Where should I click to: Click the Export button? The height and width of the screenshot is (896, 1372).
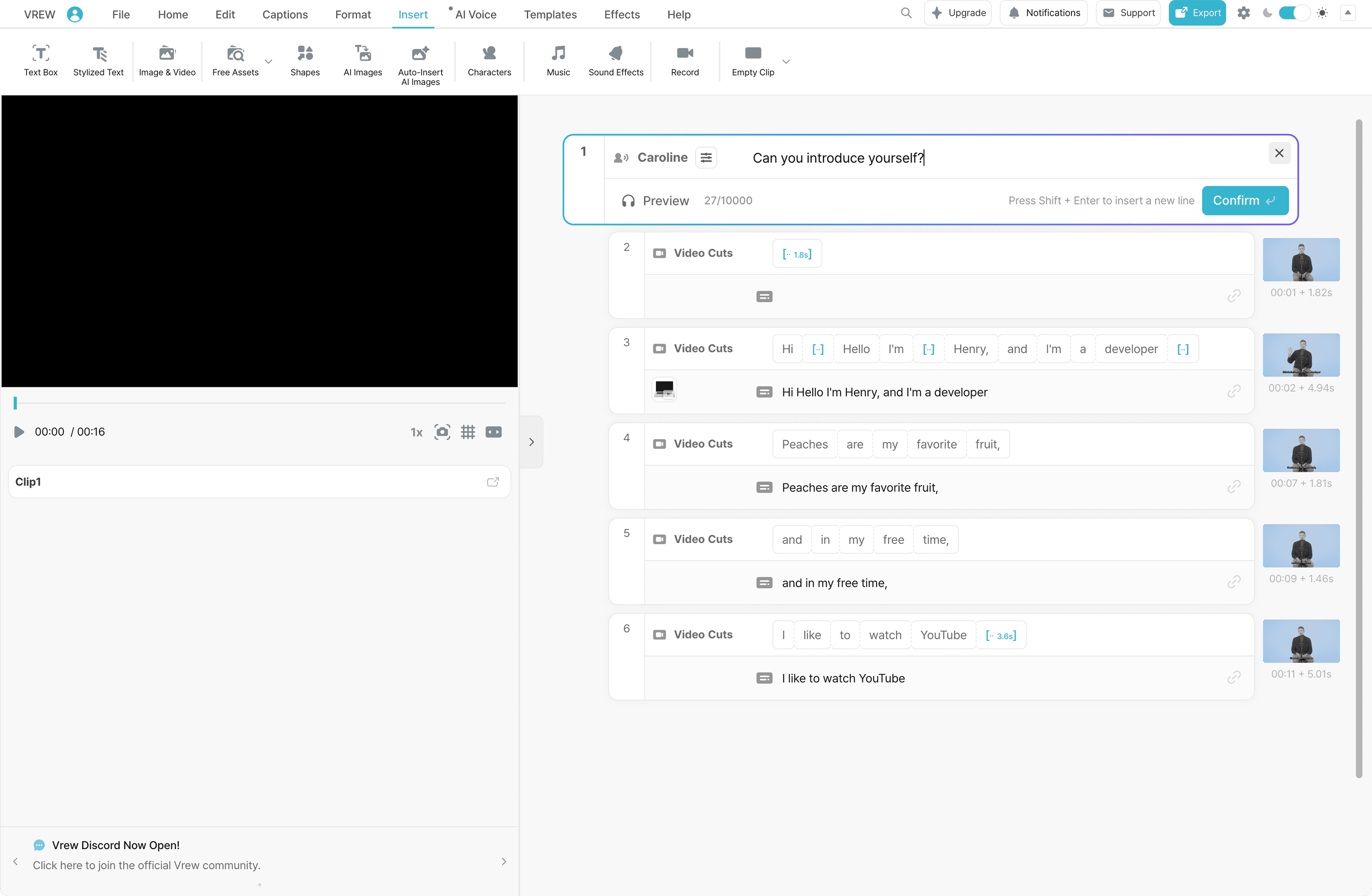1197,13
